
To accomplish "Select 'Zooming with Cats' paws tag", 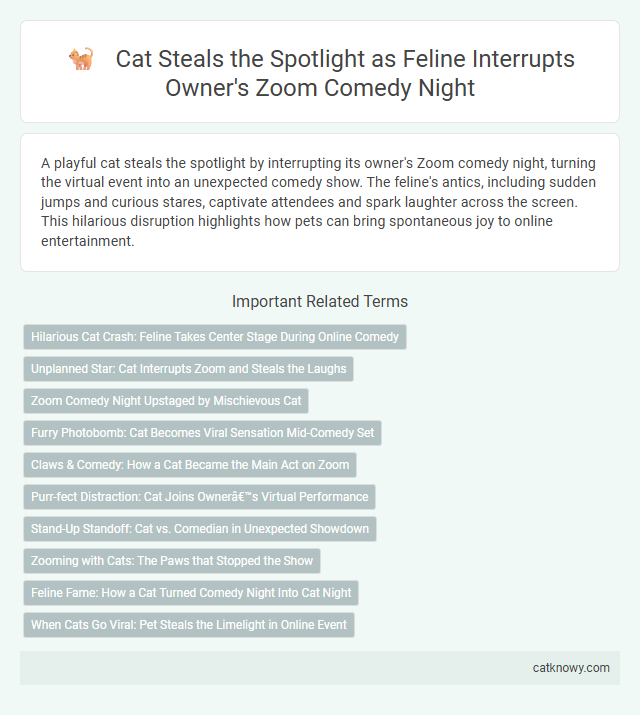I will pos(172,560).
